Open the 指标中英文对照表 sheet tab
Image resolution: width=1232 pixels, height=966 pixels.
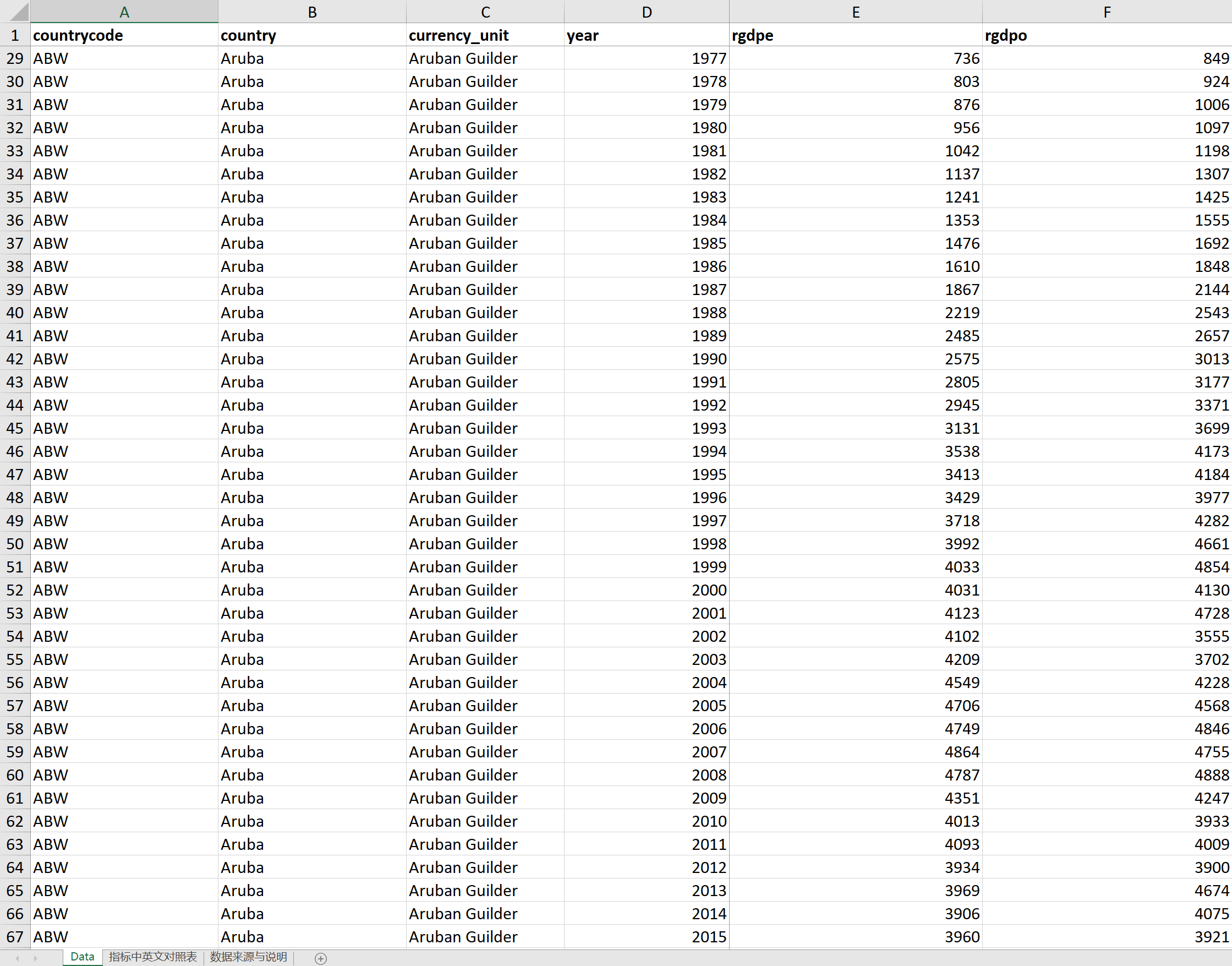point(152,957)
